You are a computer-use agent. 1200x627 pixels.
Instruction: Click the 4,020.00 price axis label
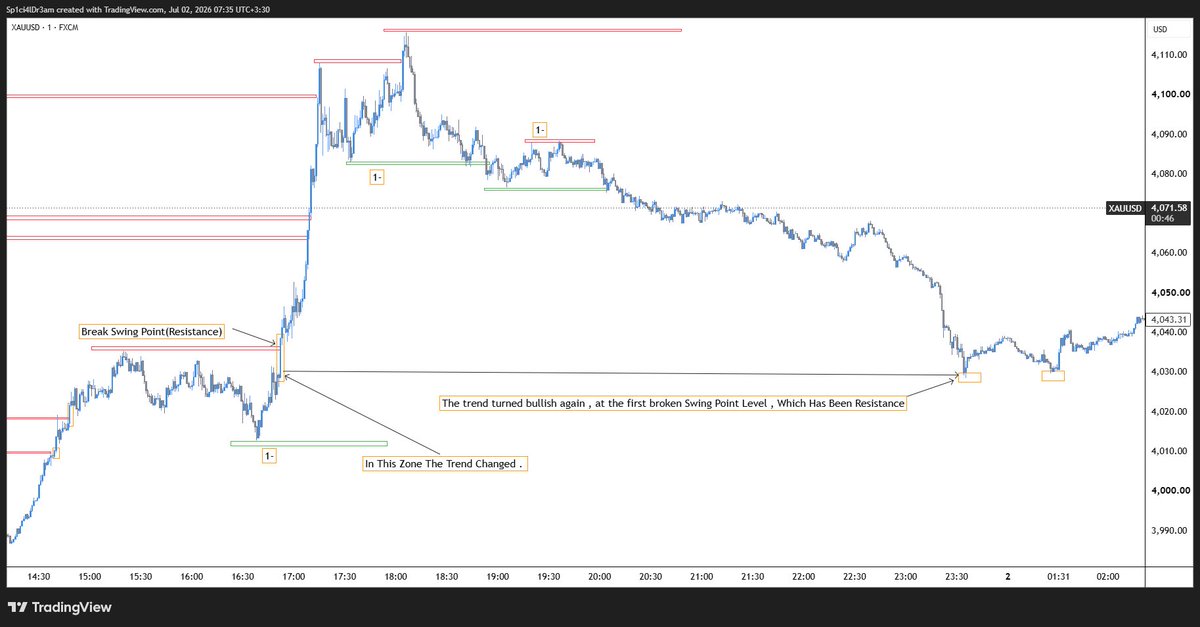[1169, 411]
